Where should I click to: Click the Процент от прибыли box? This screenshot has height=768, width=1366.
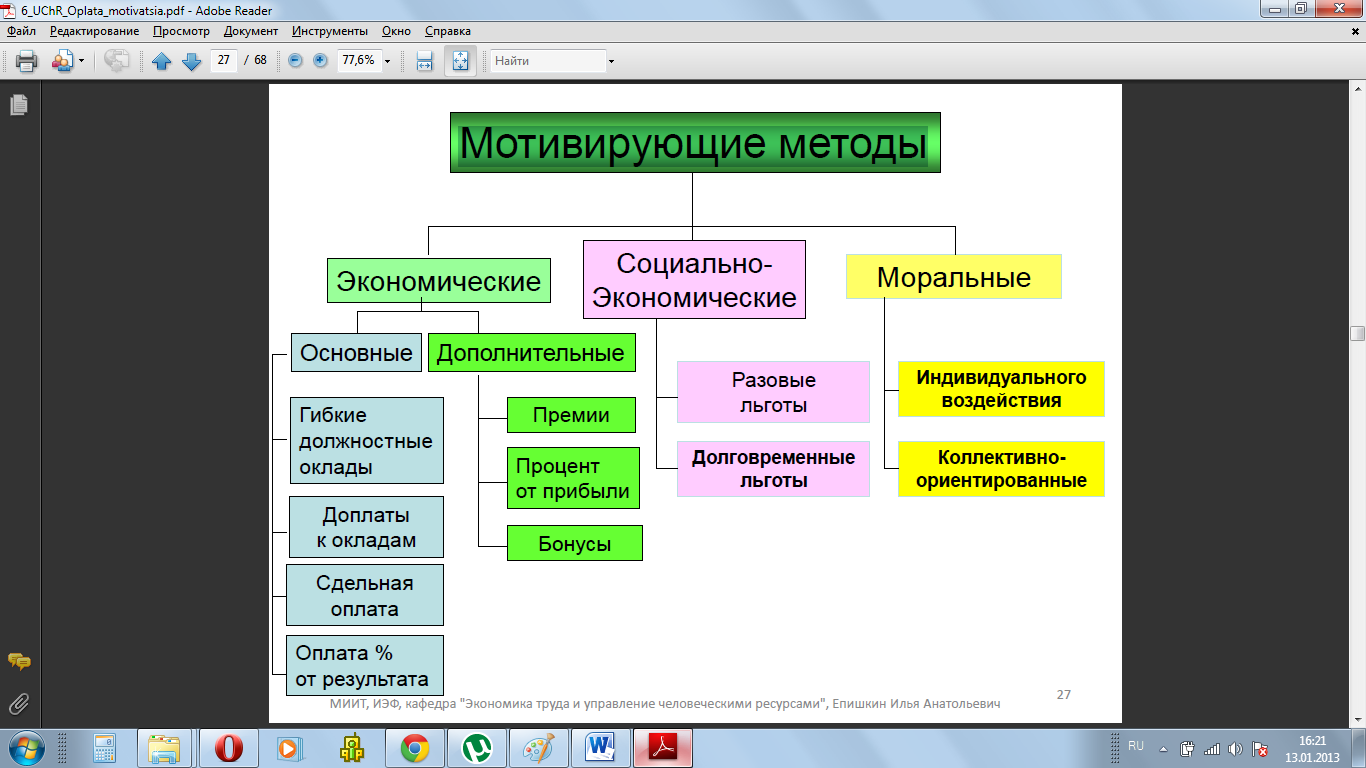click(573, 478)
